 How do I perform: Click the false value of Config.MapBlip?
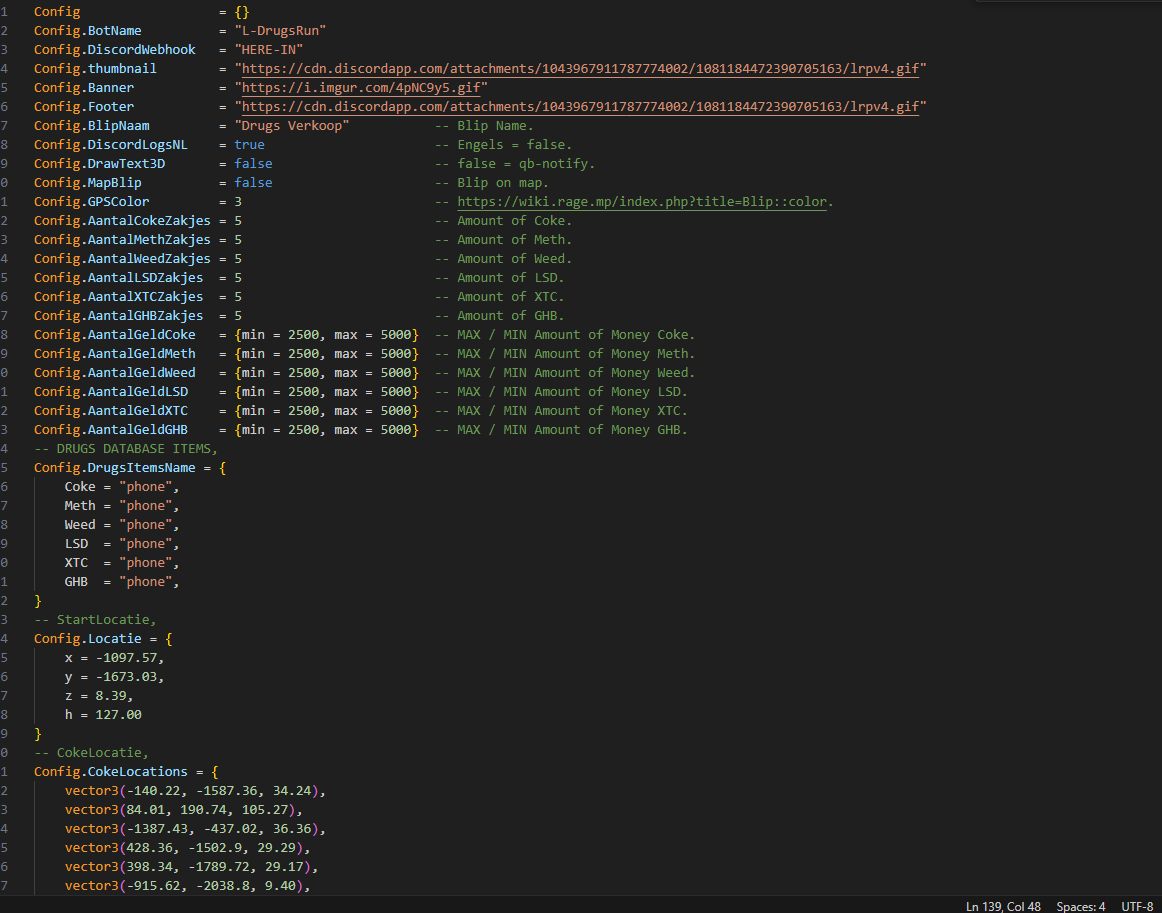[253, 183]
